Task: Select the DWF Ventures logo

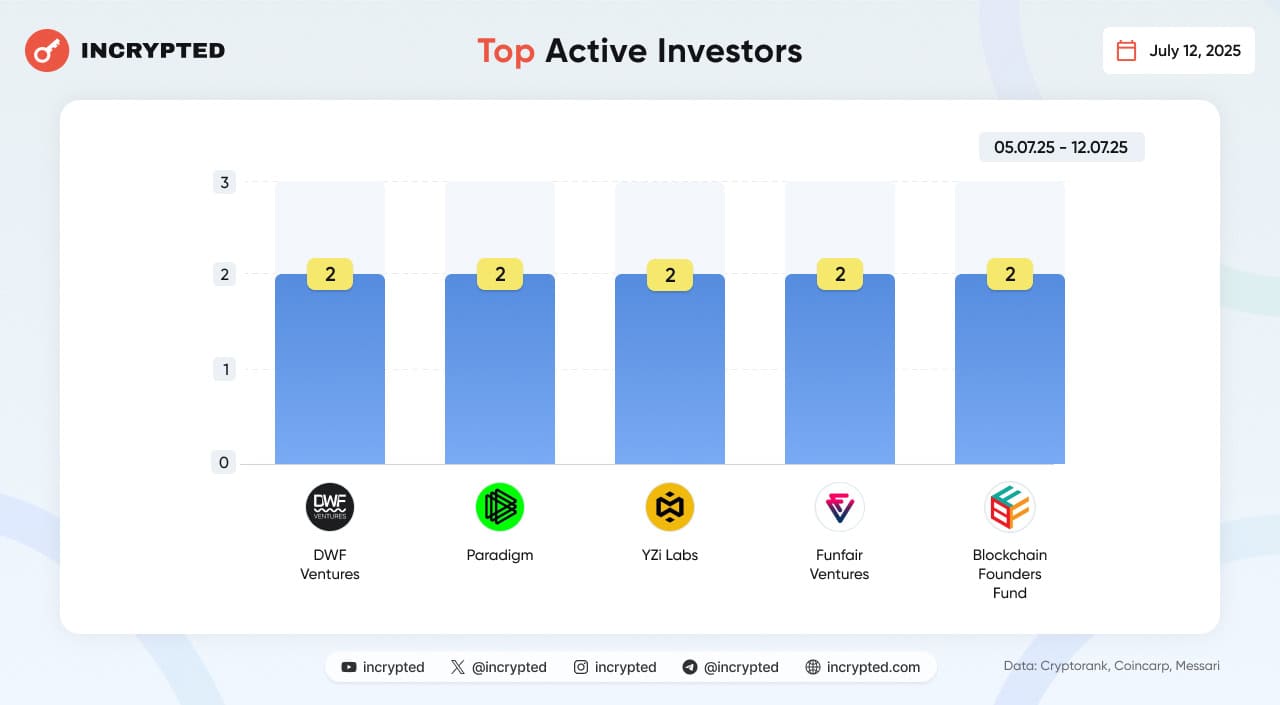Action: 330,507
